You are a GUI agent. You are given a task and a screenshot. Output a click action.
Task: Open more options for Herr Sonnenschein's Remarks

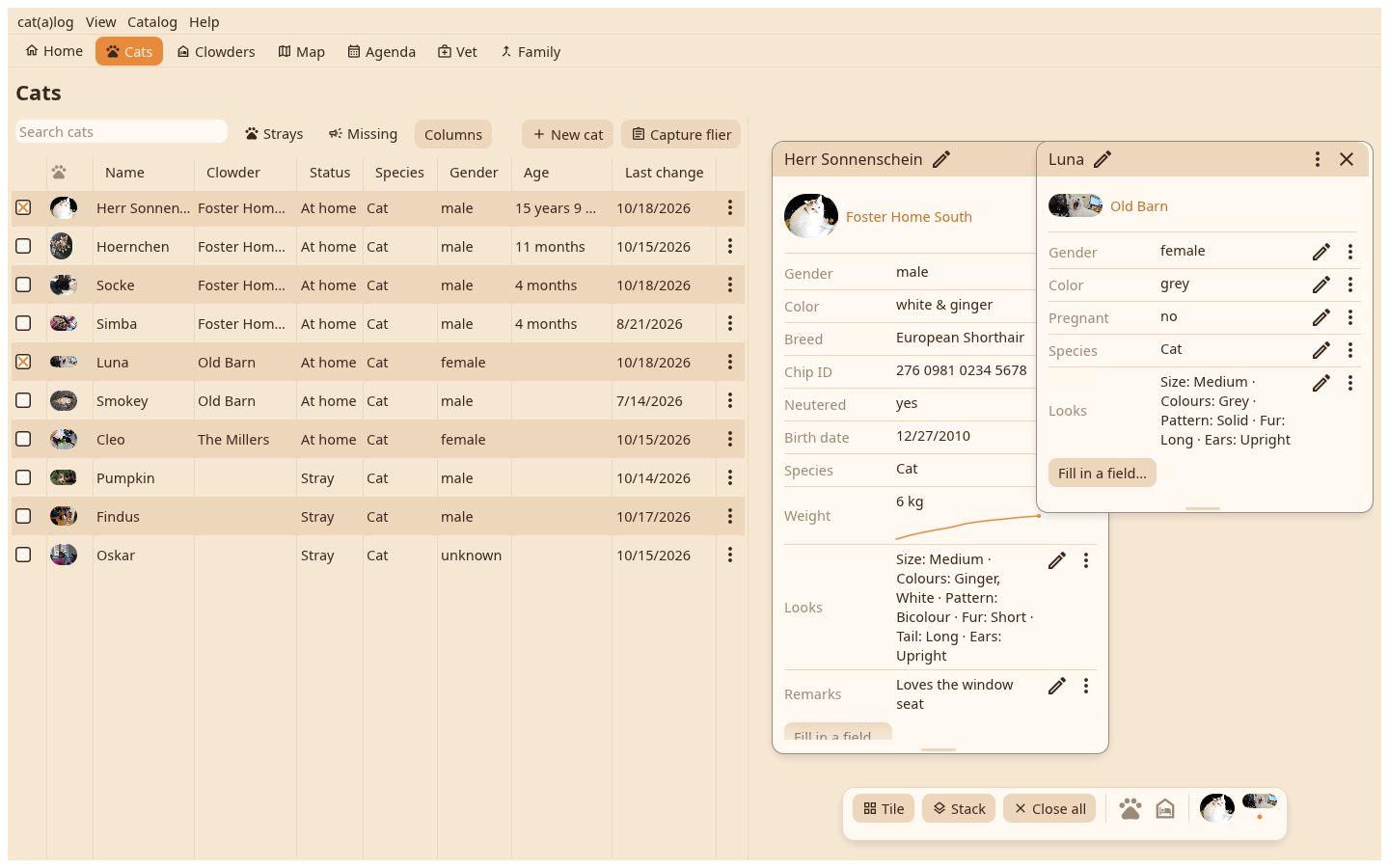(x=1086, y=686)
